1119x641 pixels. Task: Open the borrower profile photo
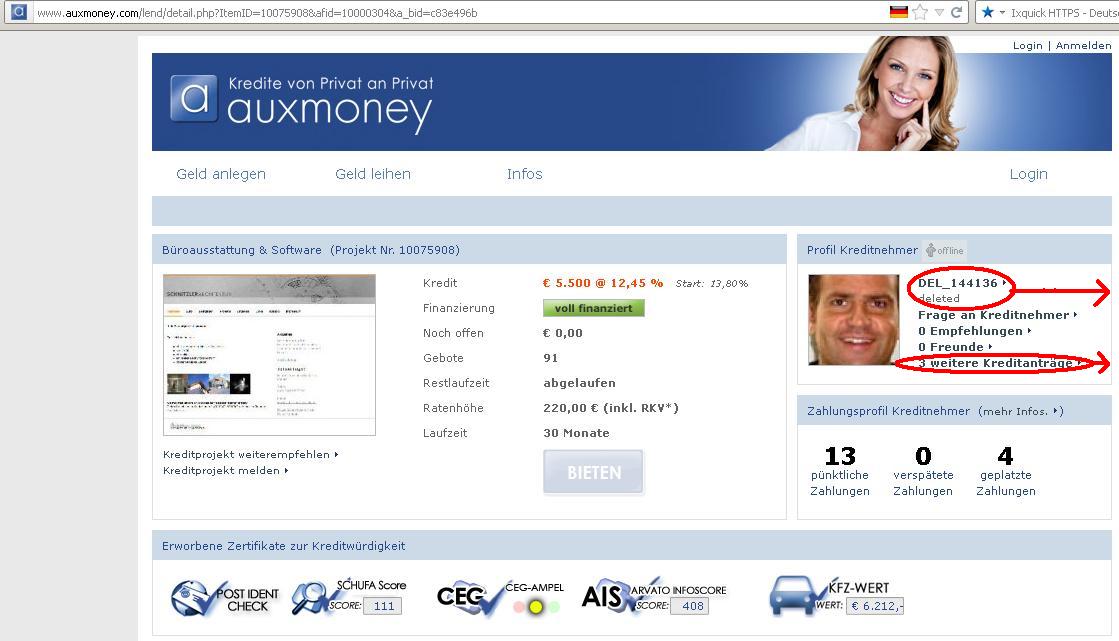(854, 320)
